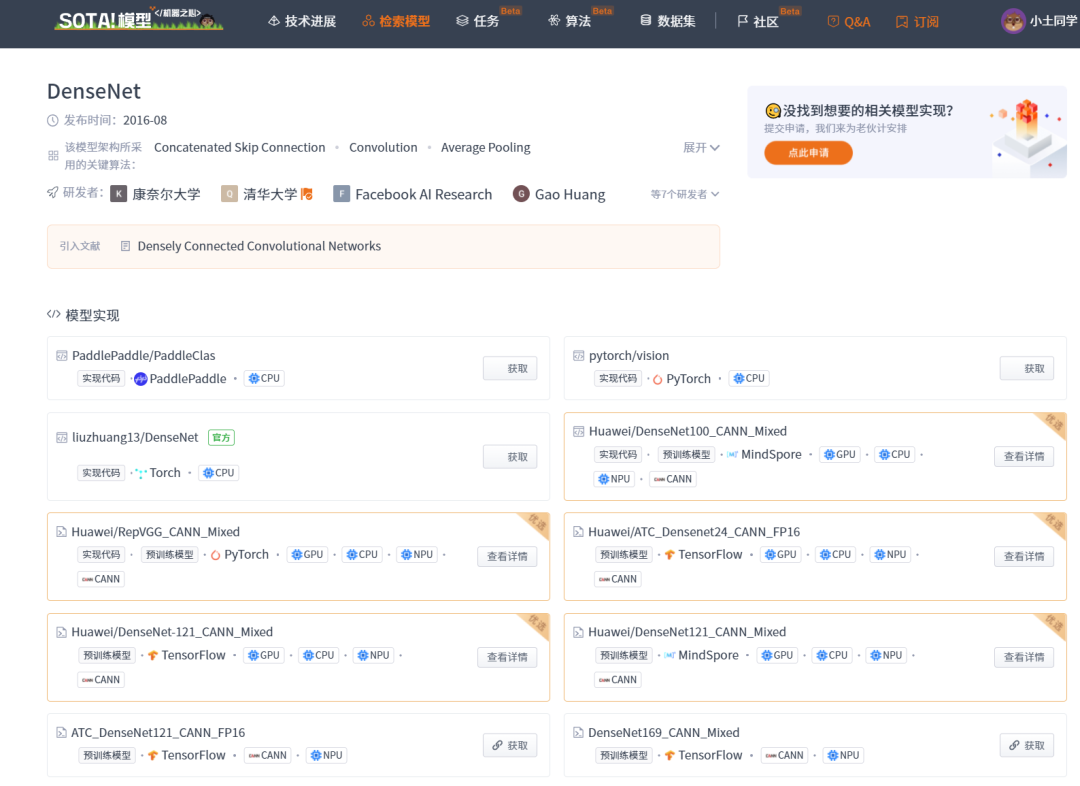This screenshot has width=1080, height=786.
Task: Click the Concatenated Skip Connection algorithm
Action: point(240,147)
